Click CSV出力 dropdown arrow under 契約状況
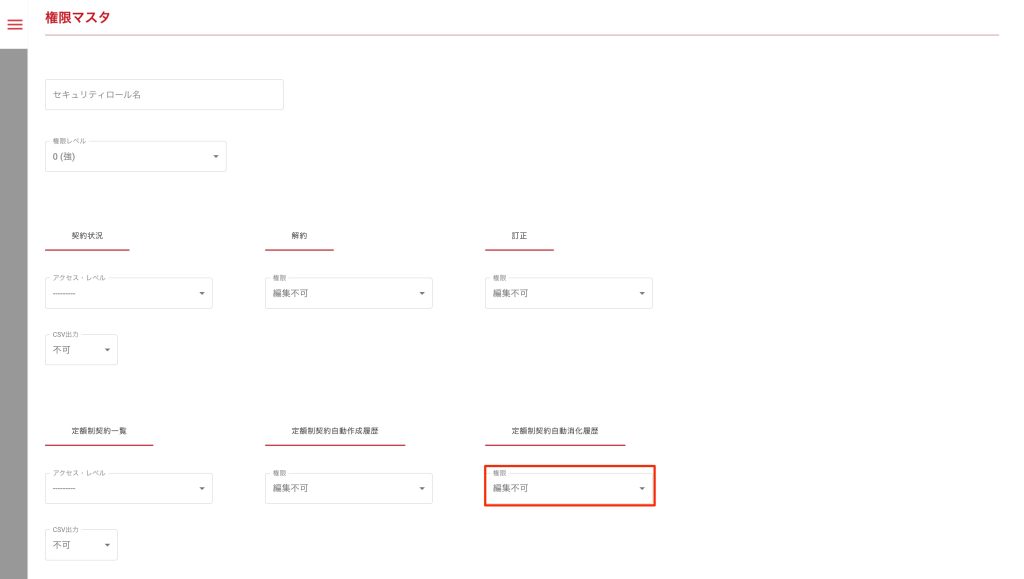Viewport: 1024px width, 579px height. click(x=107, y=350)
